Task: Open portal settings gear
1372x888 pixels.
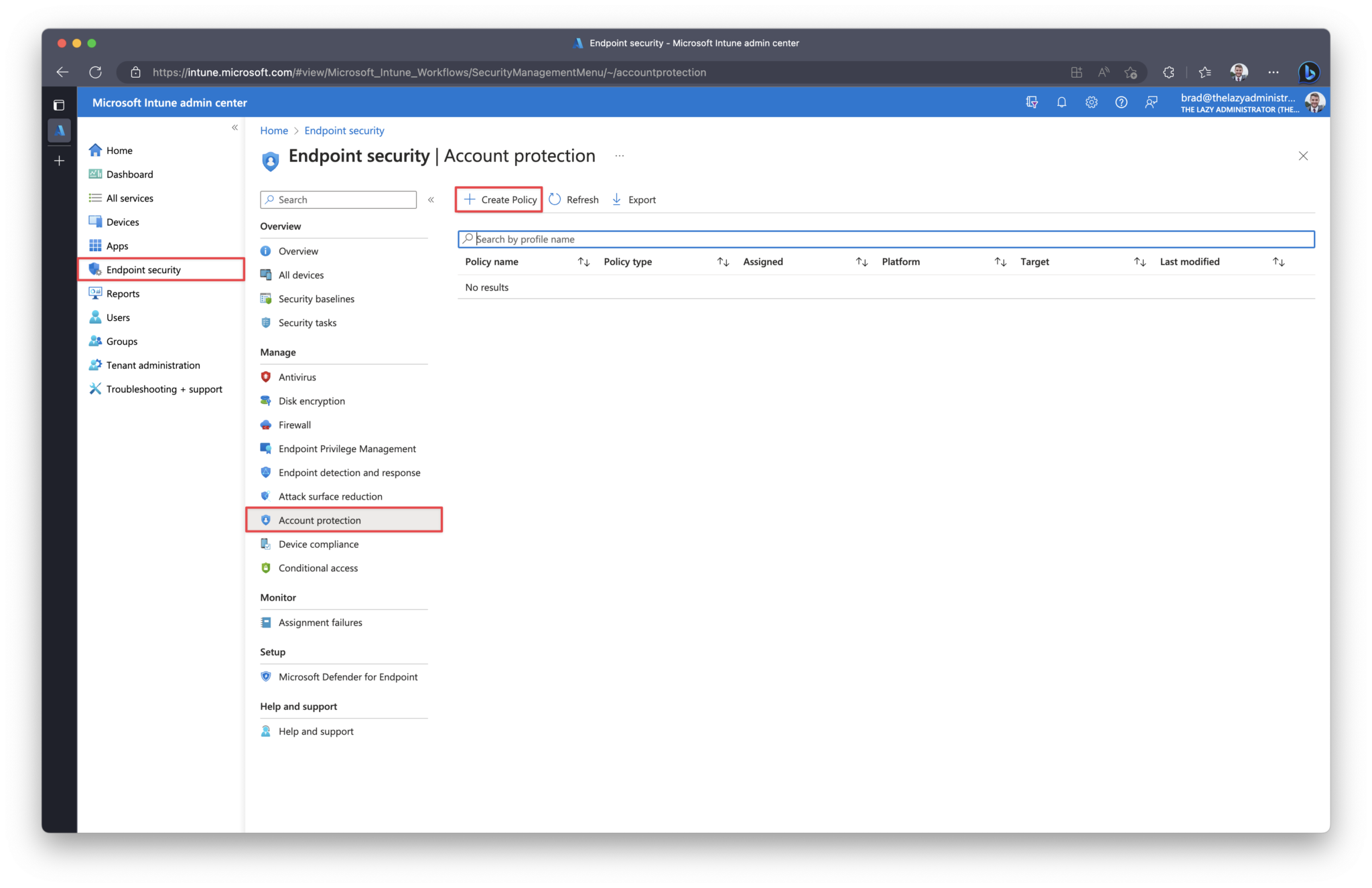Action: click(x=1091, y=102)
